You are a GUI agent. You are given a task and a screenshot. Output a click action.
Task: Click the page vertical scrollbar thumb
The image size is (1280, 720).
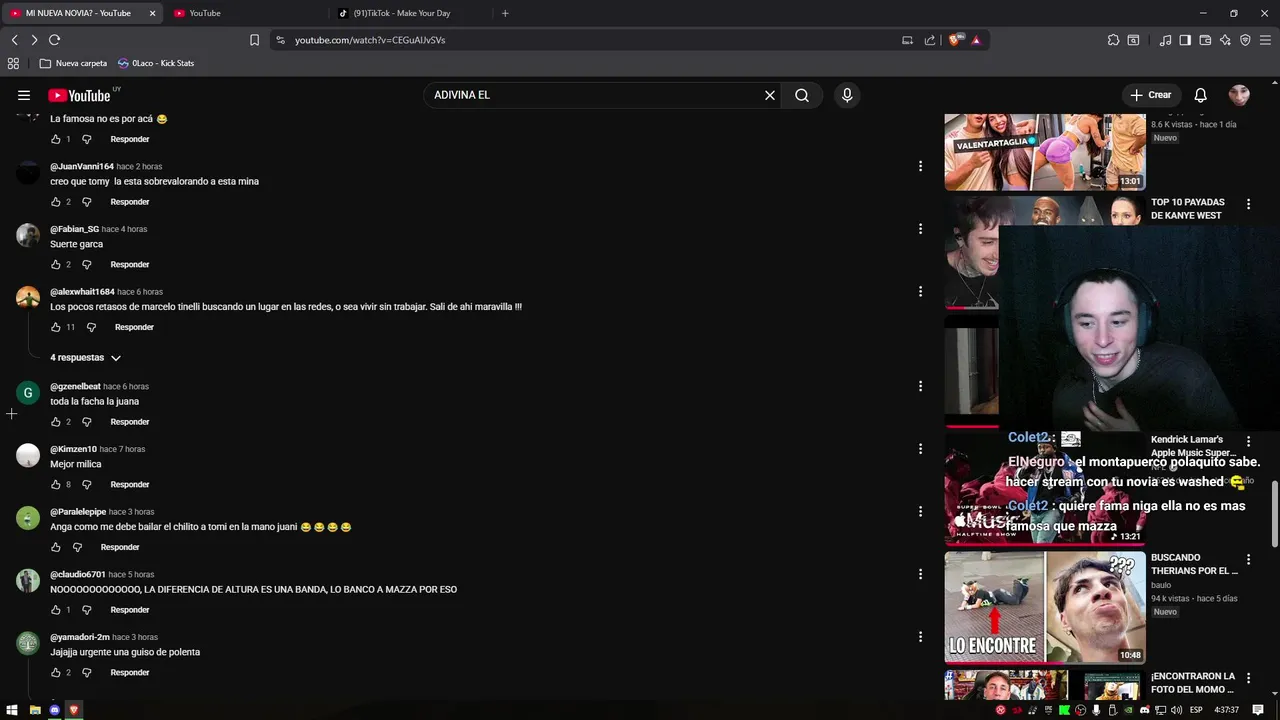[1274, 513]
